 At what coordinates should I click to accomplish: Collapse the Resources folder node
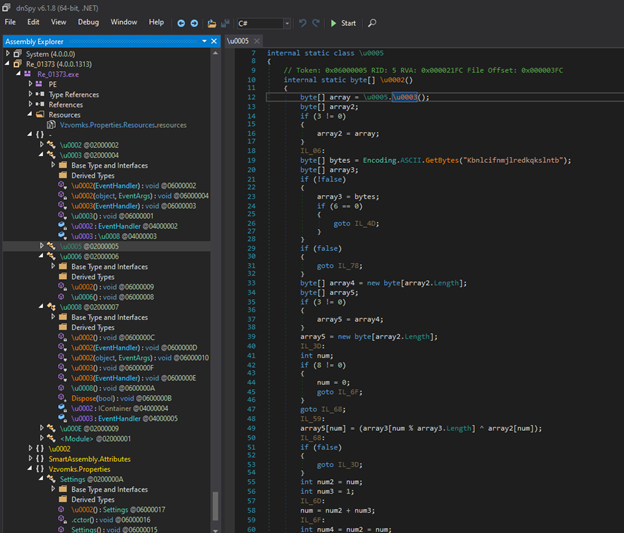tap(31, 114)
